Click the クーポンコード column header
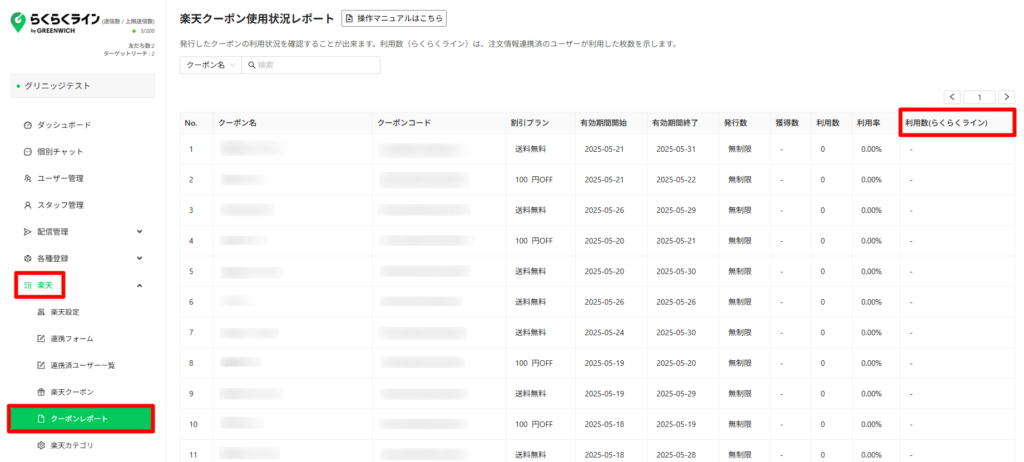The height and width of the screenshot is (462, 1024). pos(440,123)
